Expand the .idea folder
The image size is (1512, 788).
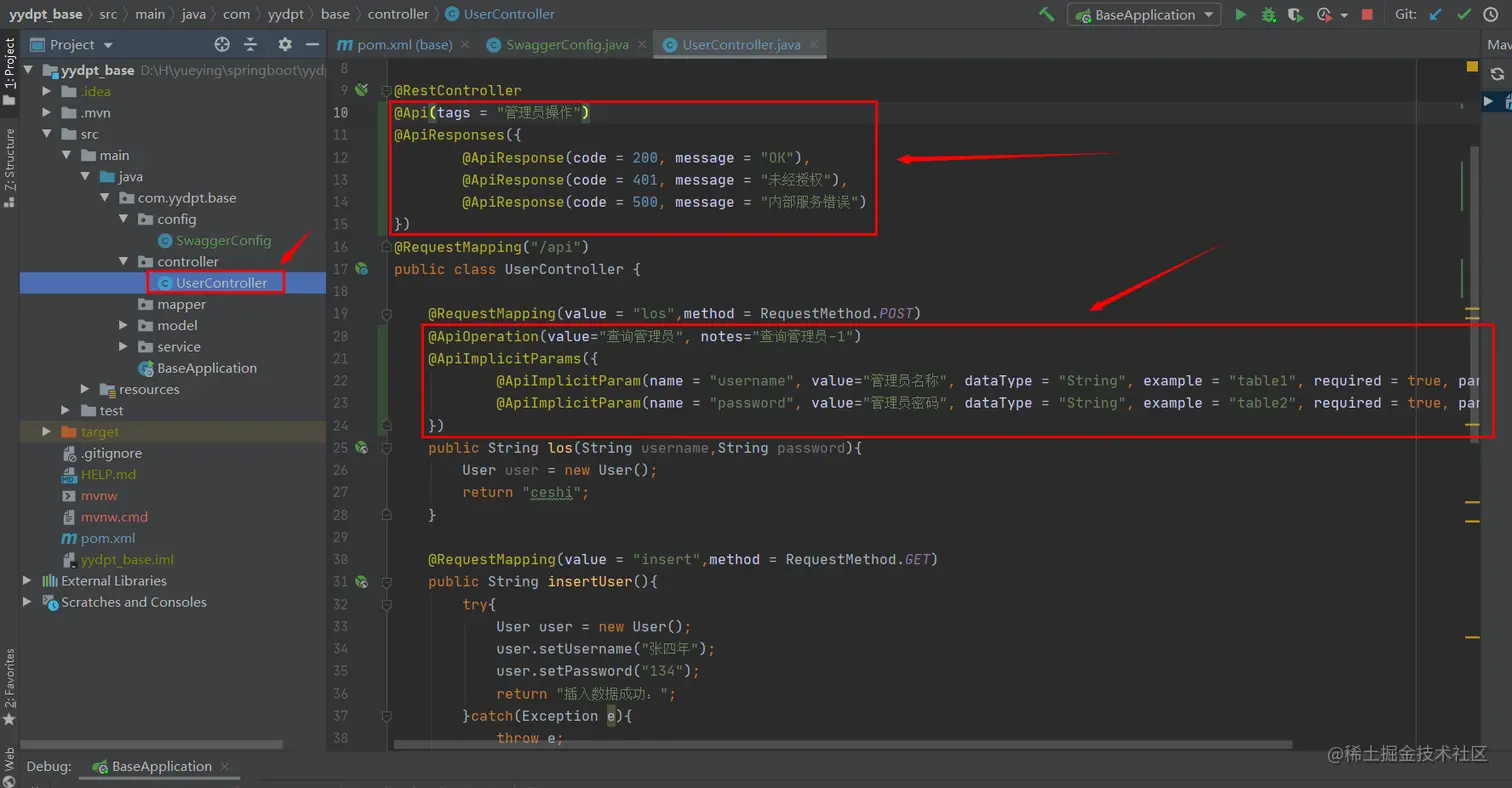(x=47, y=91)
